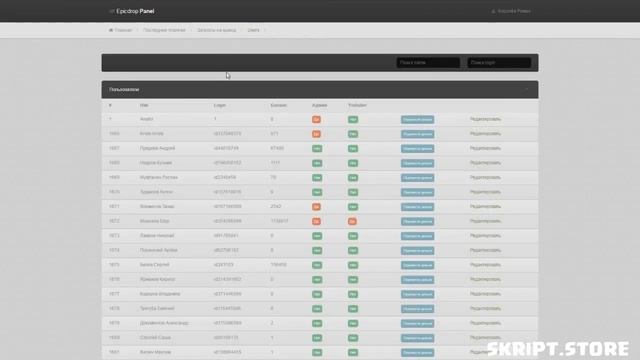Viewport: 640px width, 360px height.
Task: Click Редактировать for user 1674
Action: [x=485, y=250]
